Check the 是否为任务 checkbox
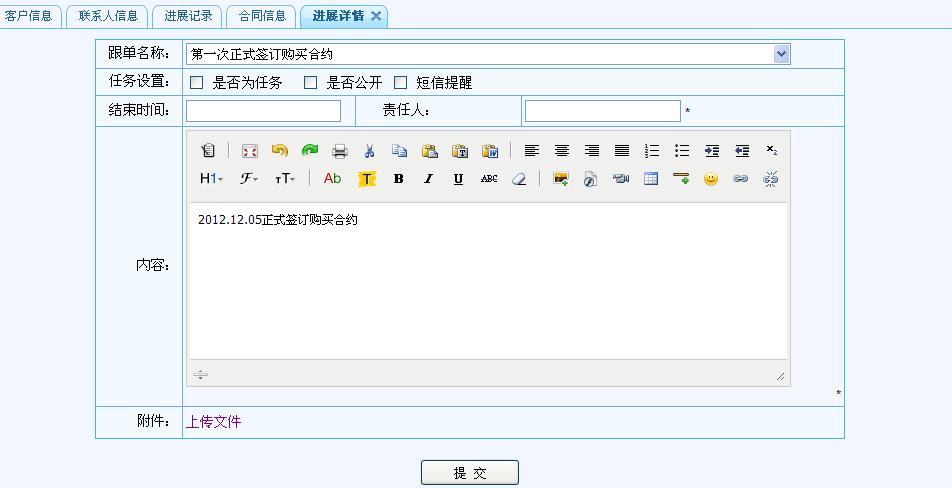The height and width of the screenshot is (488, 952). (197, 83)
